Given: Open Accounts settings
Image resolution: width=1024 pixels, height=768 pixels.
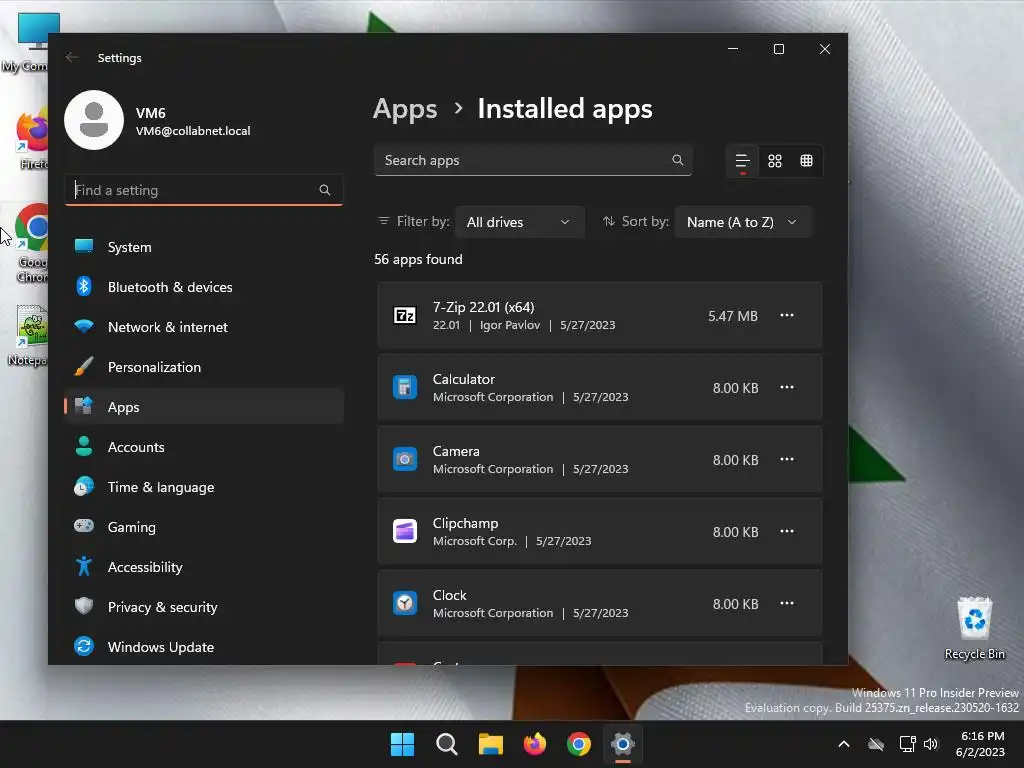Looking at the screenshot, I should pyautogui.click(x=204, y=447).
